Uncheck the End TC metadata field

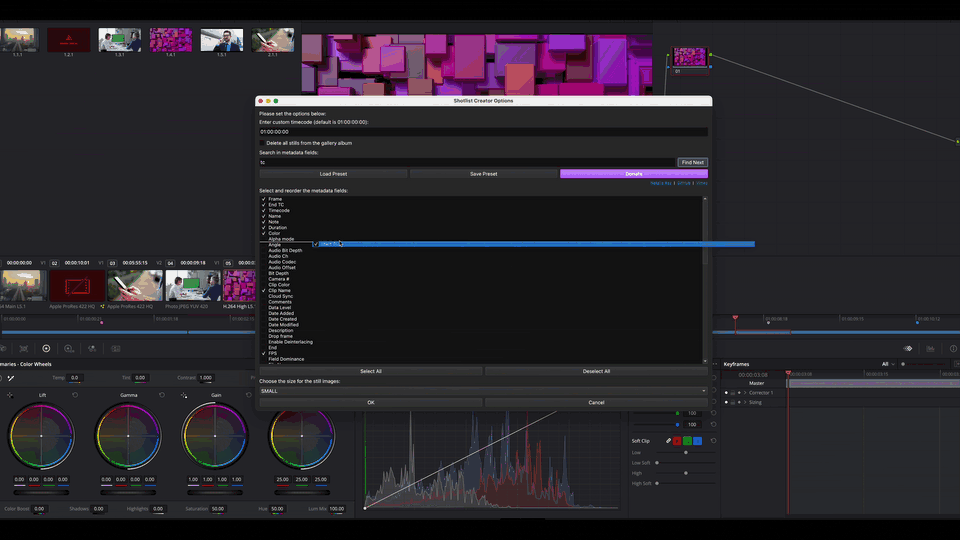click(264, 204)
